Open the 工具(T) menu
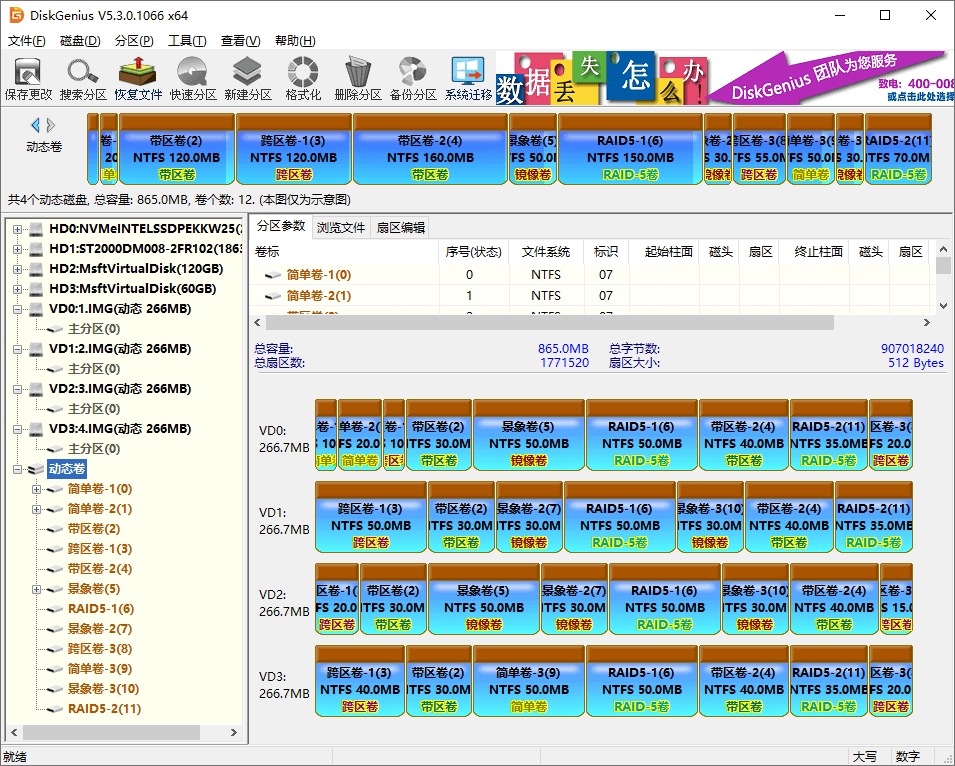955x766 pixels. click(x=186, y=41)
